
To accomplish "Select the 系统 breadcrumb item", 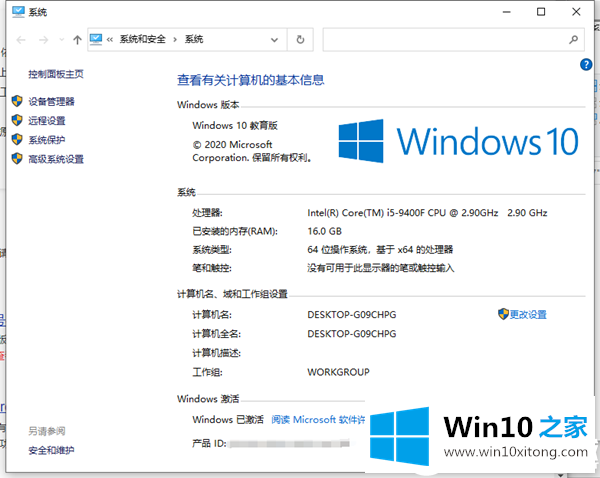I will tap(194, 39).
